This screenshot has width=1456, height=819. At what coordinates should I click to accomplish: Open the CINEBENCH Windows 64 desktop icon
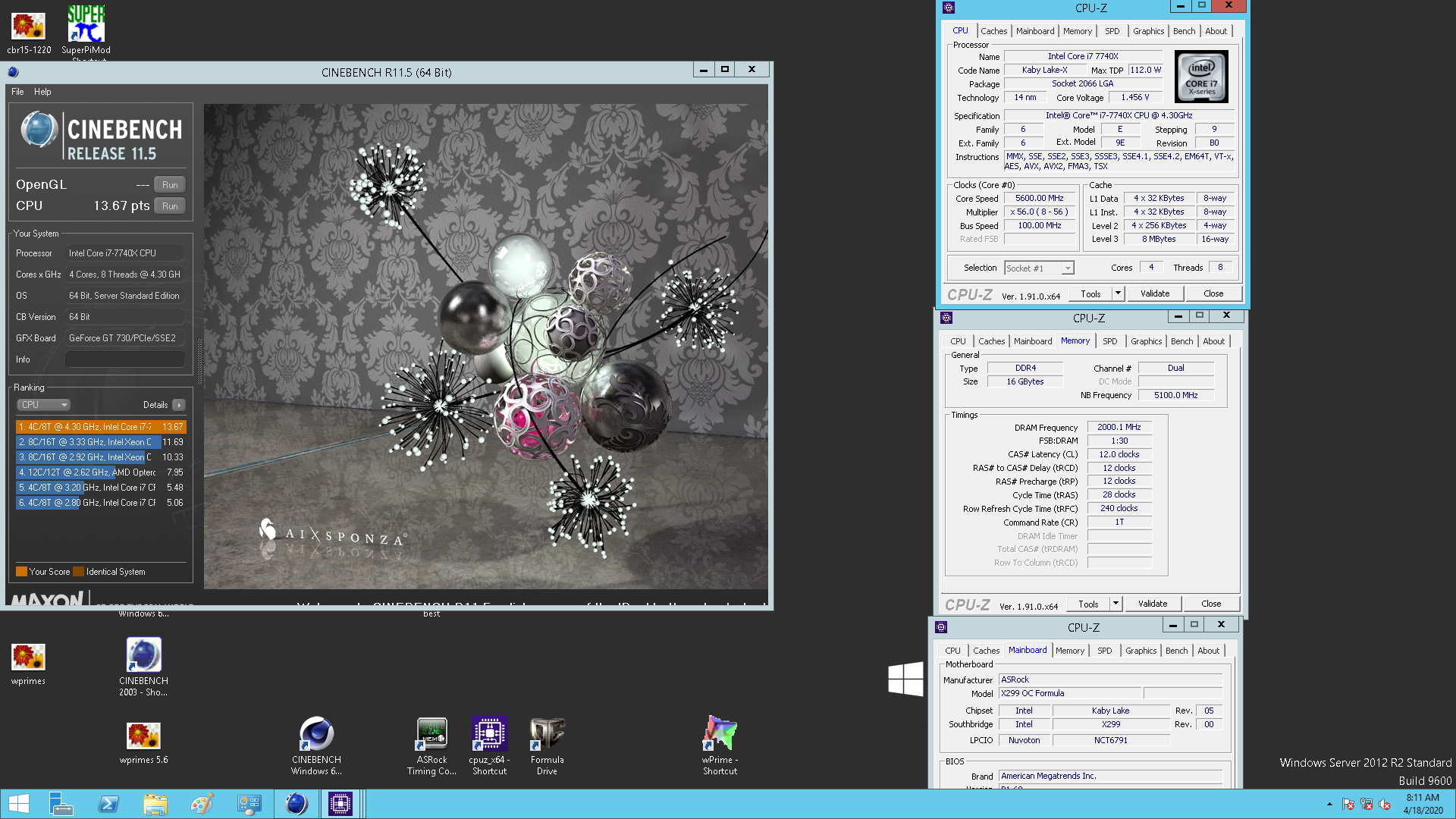(316, 745)
